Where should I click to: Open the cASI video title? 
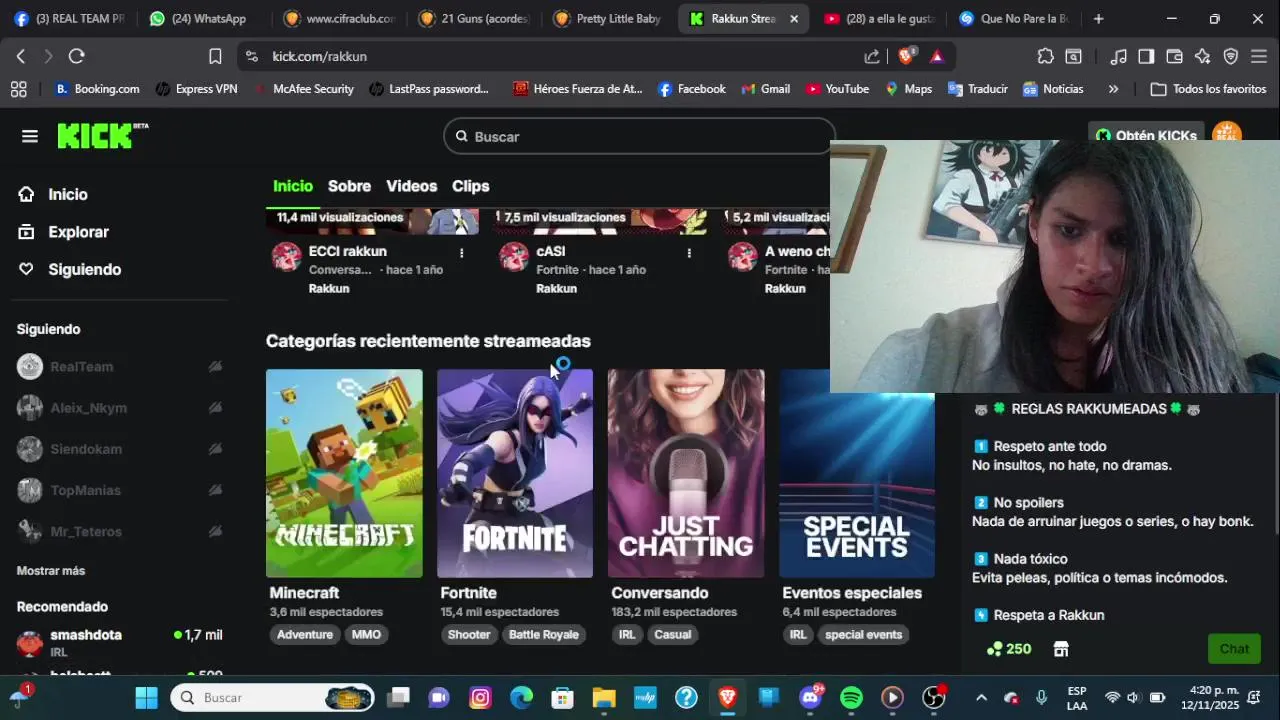point(551,251)
